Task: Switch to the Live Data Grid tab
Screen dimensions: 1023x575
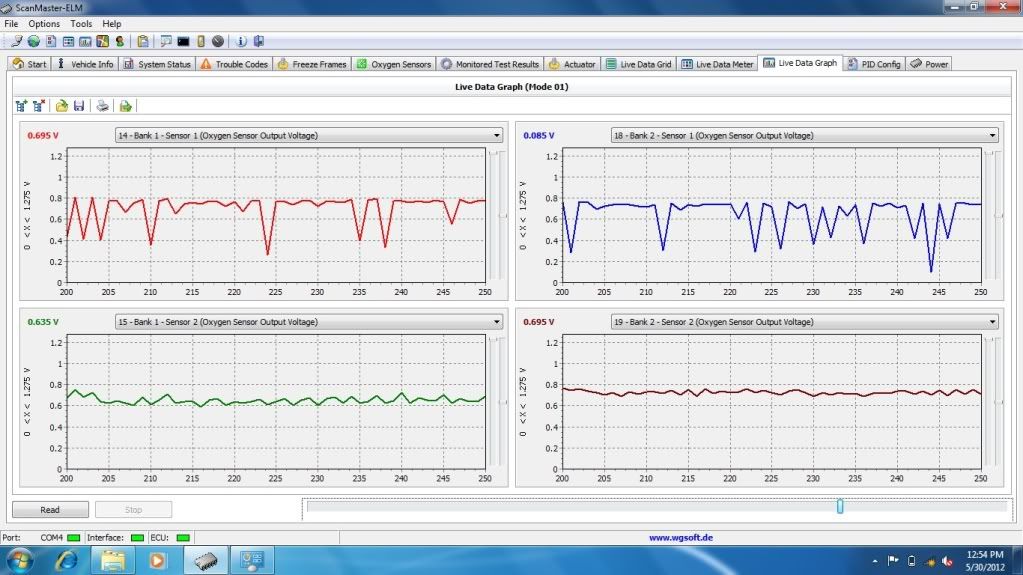Action: [x=639, y=64]
